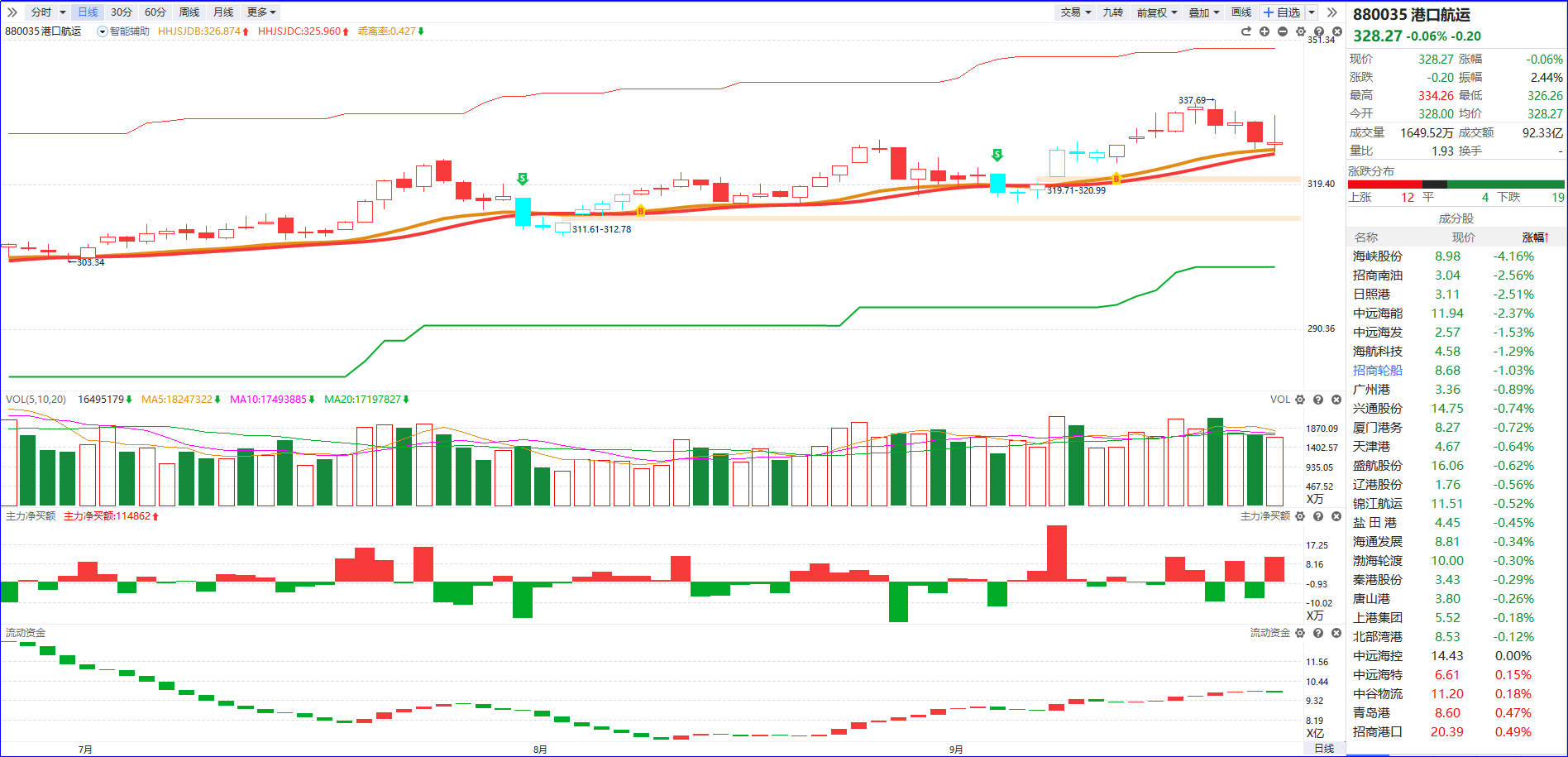Switch to 60分 period
The width and height of the screenshot is (1568, 757).
(x=155, y=12)
